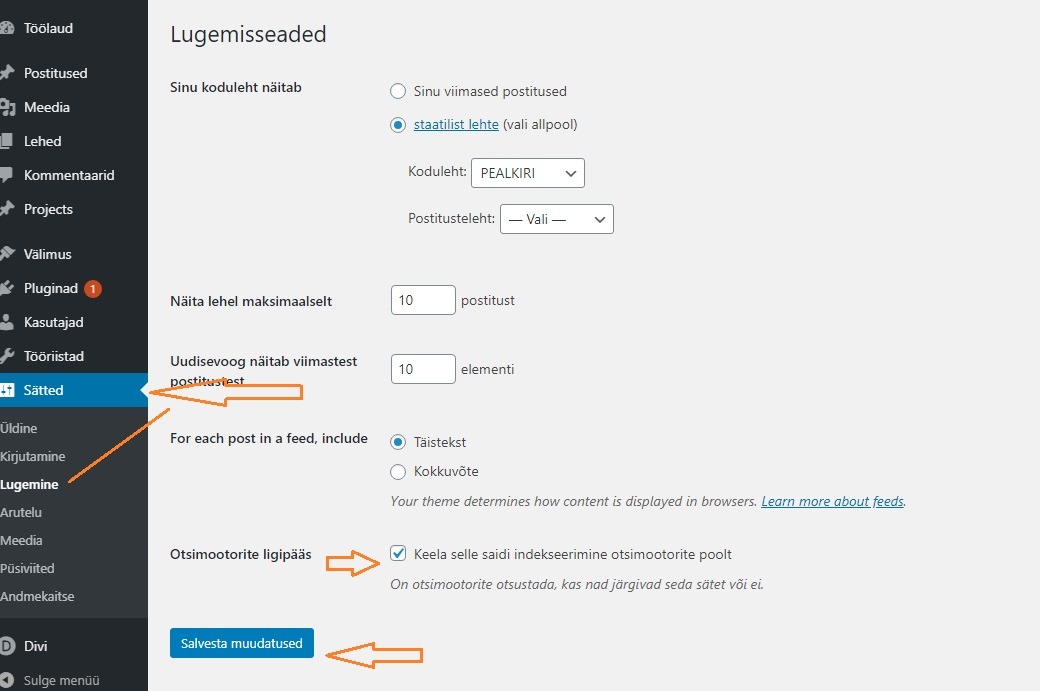Screen dimensions: 1040x691
Task: Click the Lehed pages icon
Action: coord(6,141)
